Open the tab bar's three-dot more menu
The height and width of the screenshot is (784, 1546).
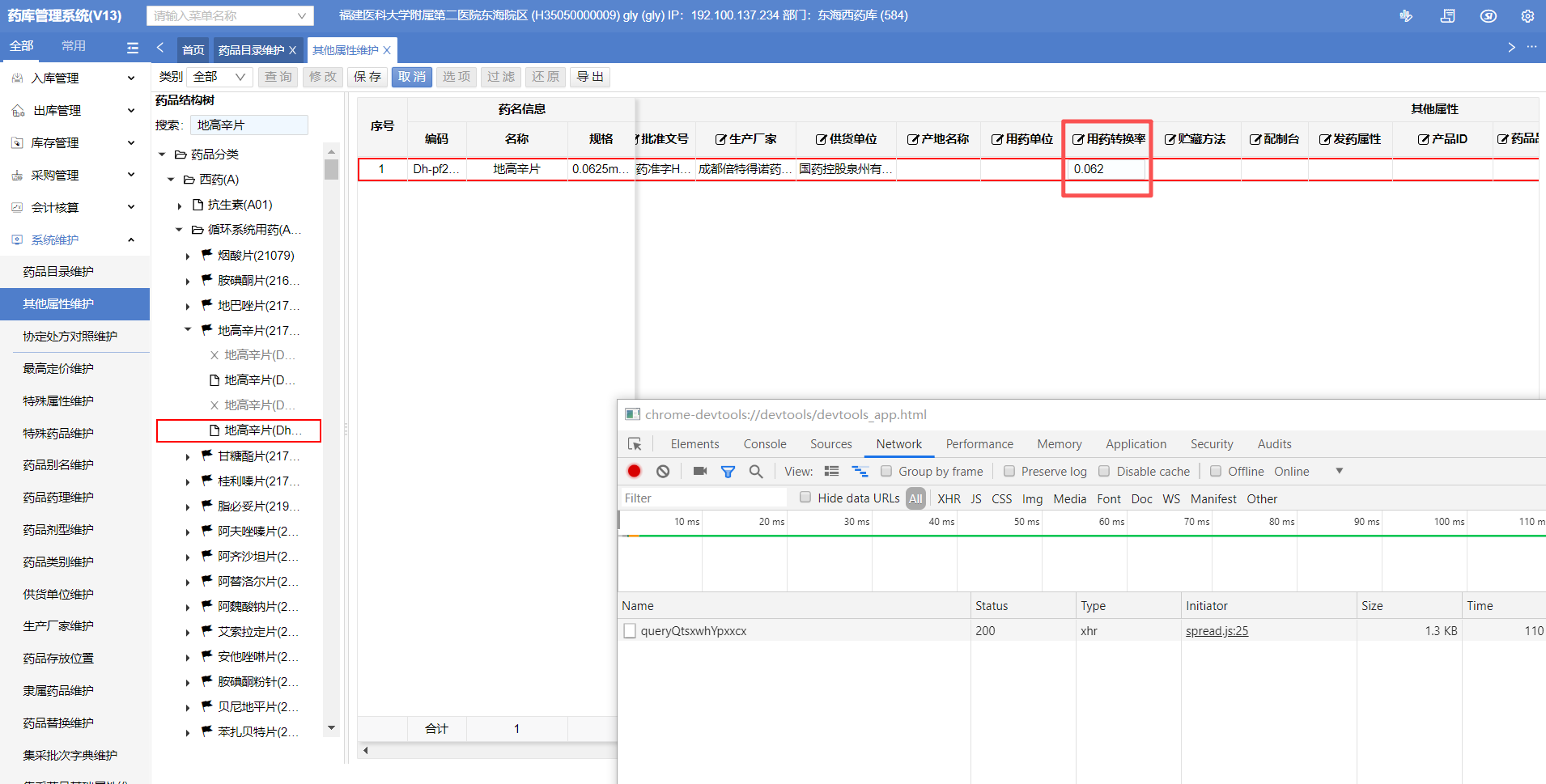(1531, 47)
